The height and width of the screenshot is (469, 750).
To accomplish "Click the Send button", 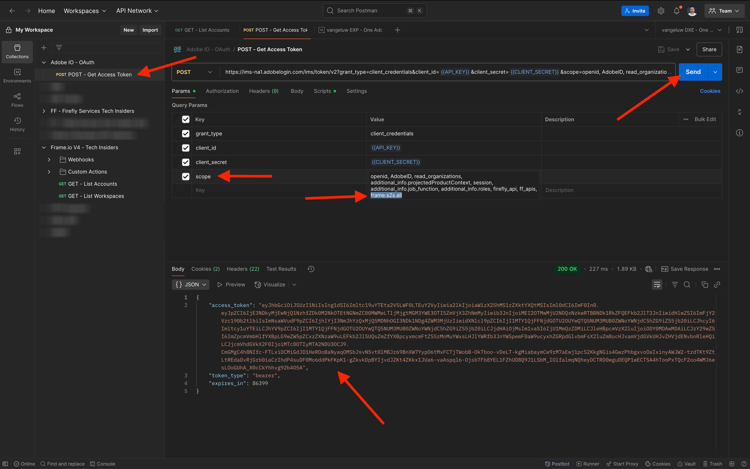I will pyautogui.click(x=694, y=72).
